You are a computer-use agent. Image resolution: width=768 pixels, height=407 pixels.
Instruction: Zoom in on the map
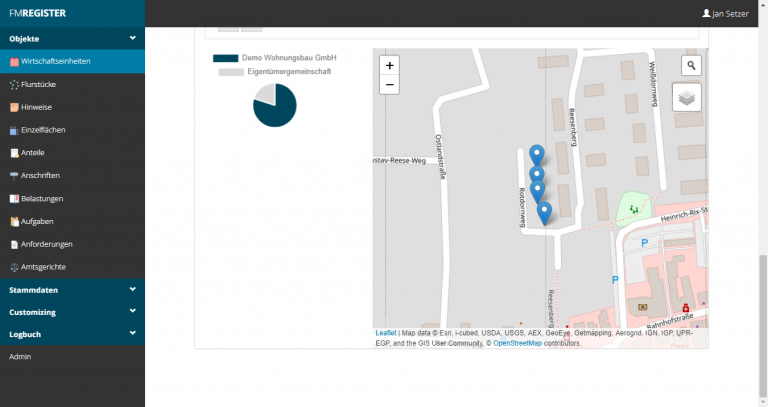pyautogui.click(x=389, y=66)
